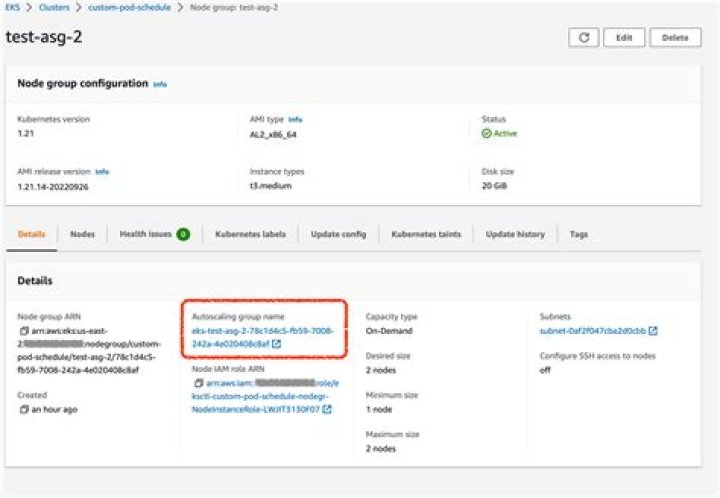Open the Autoscaling group name link

262,337
